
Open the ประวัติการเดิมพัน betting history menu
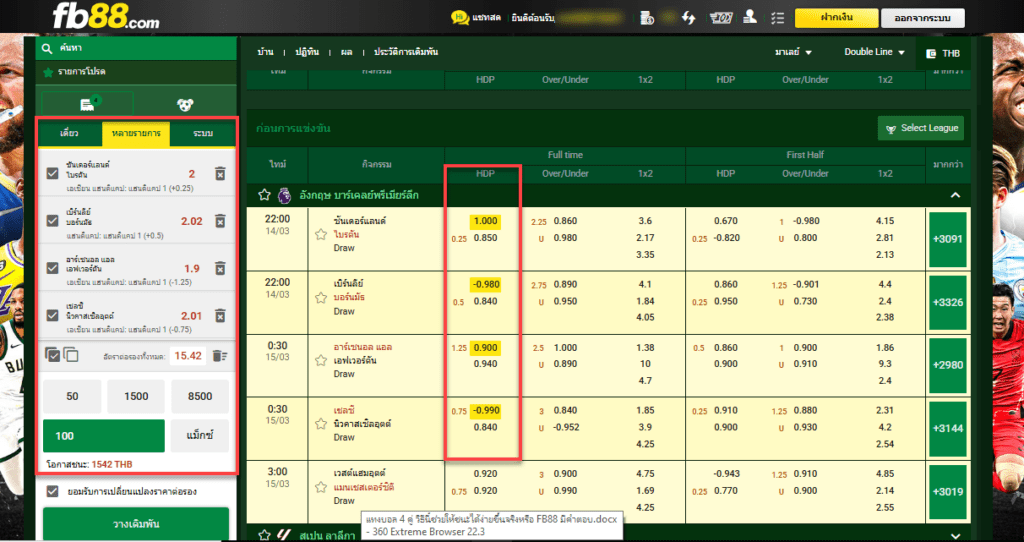click(x=406, y=52)
